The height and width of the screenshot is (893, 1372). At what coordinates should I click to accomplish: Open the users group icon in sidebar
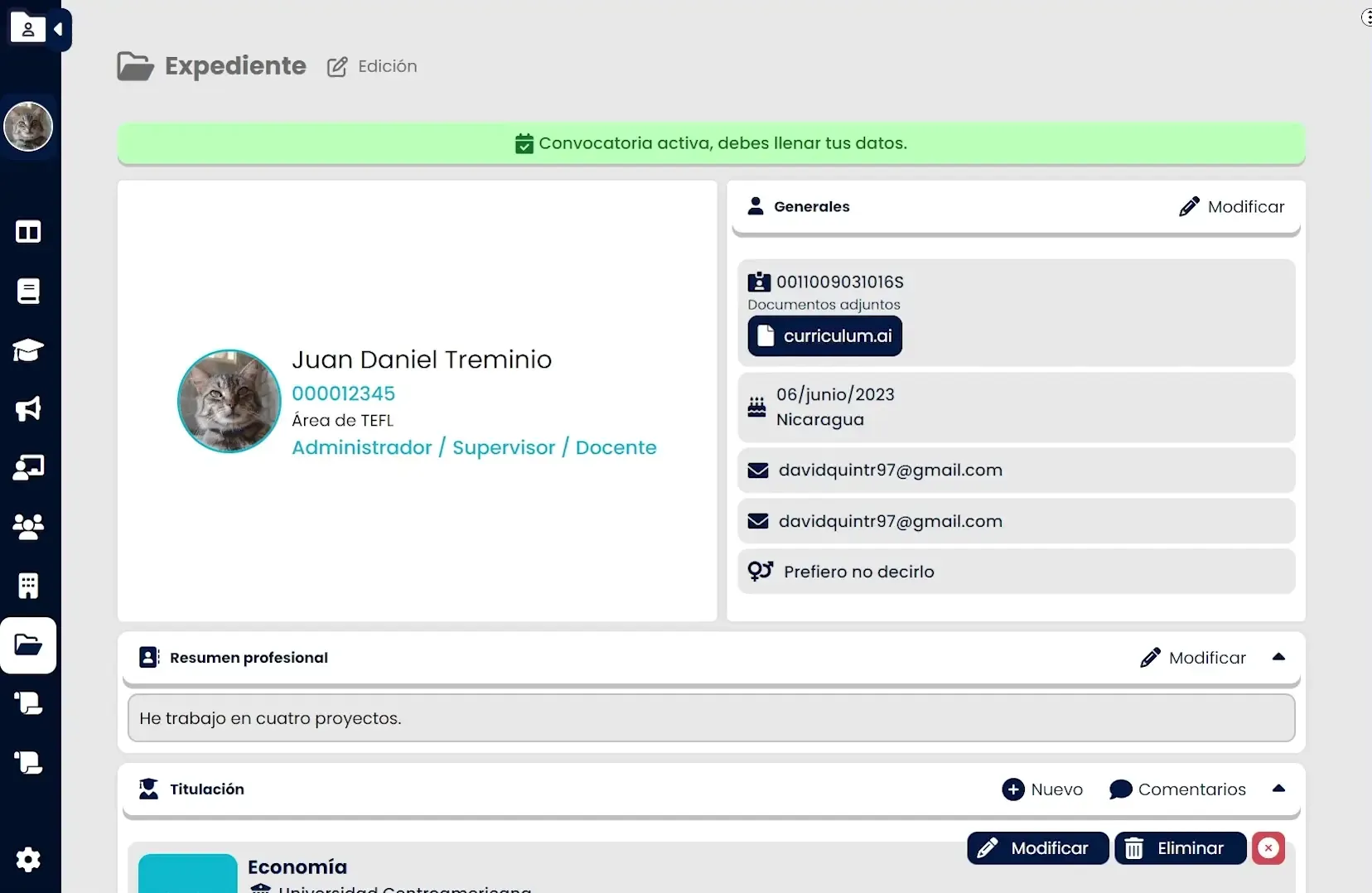(x=28, y=527)
